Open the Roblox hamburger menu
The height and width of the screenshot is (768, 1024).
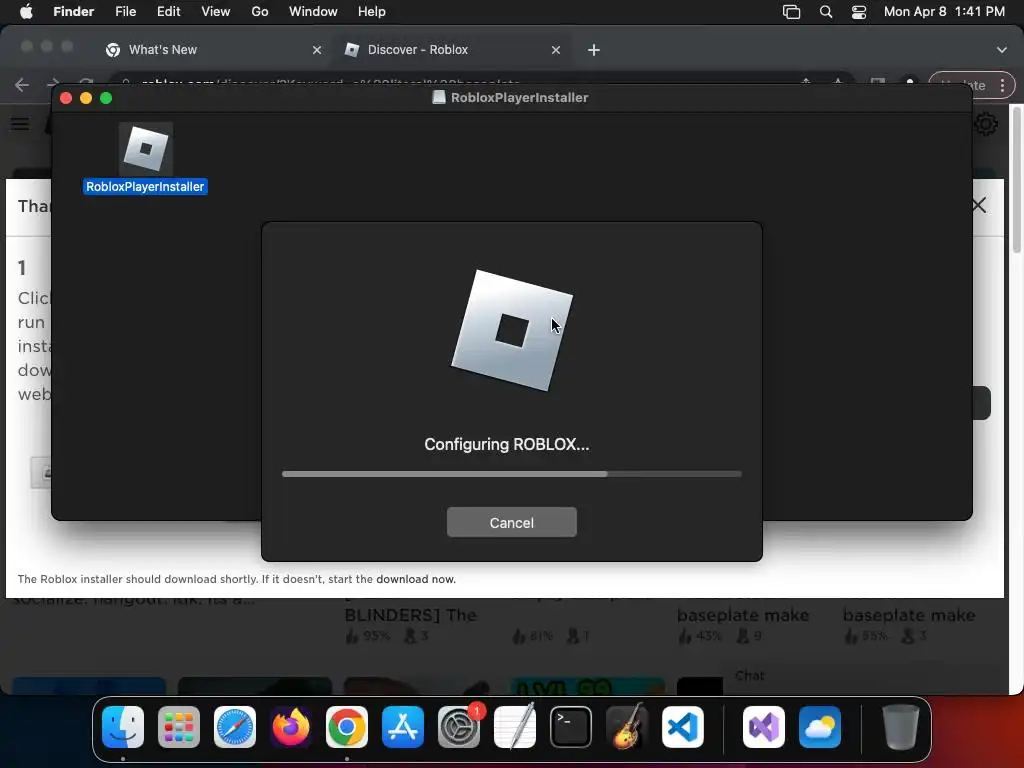click(20, 123)
